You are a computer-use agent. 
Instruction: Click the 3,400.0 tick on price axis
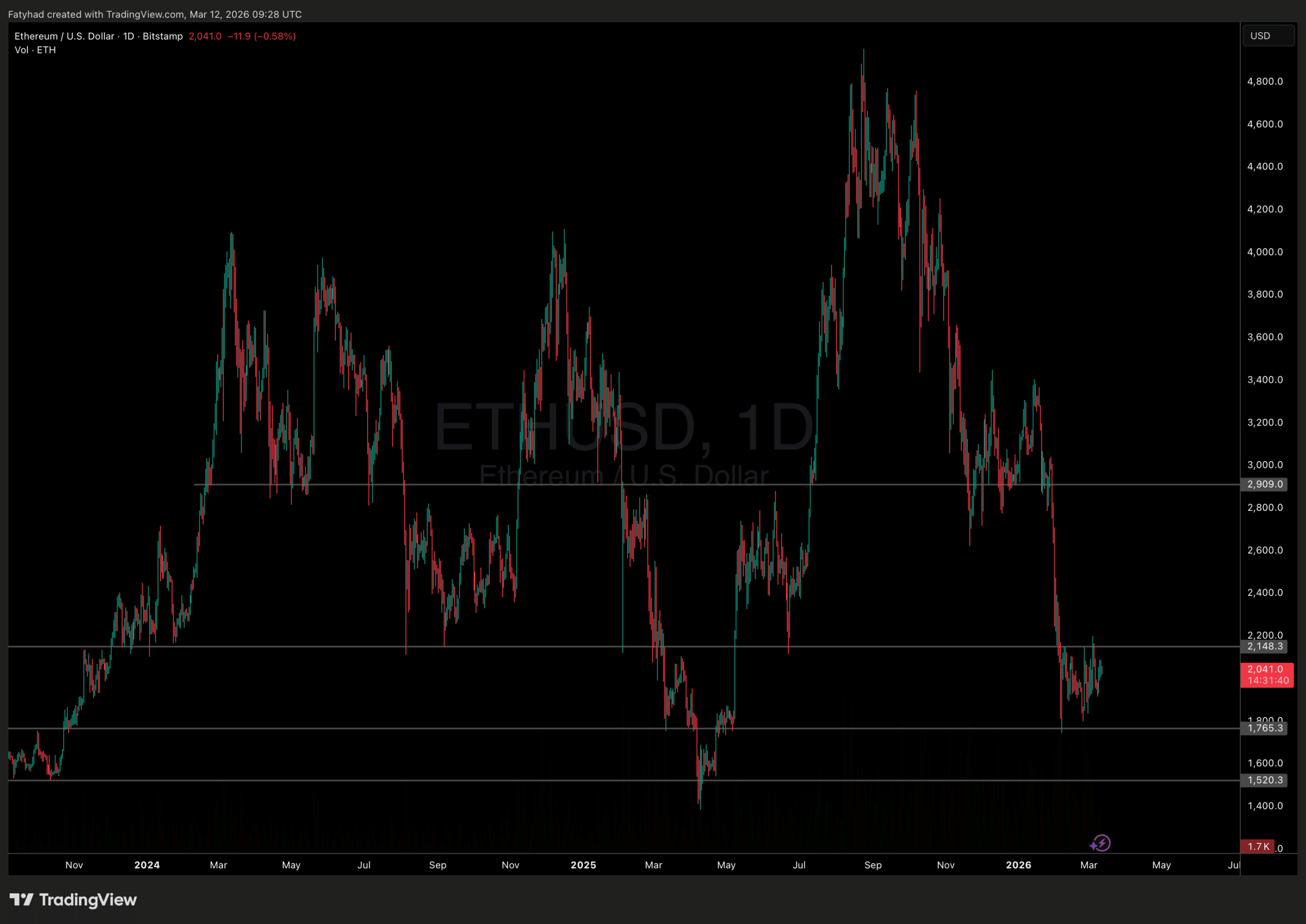(1265, 380)
